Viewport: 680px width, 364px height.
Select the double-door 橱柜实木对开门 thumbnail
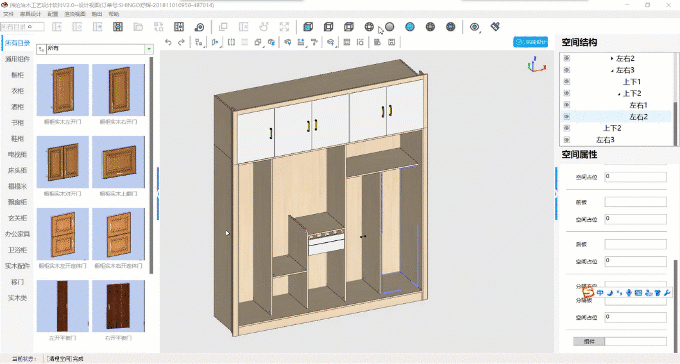[63, 162]
